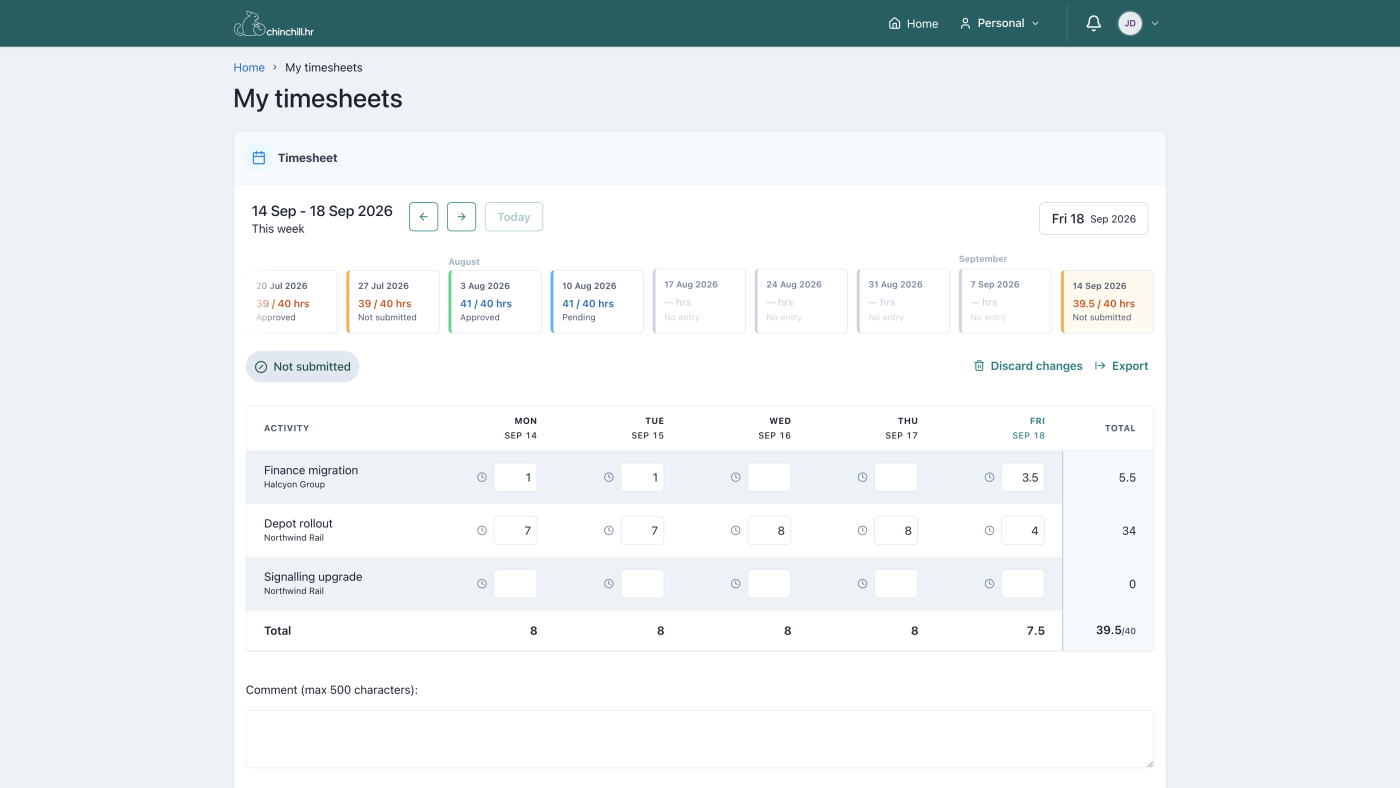Click the Today button
Screen dimensions: 1400x788
point(514,217)
